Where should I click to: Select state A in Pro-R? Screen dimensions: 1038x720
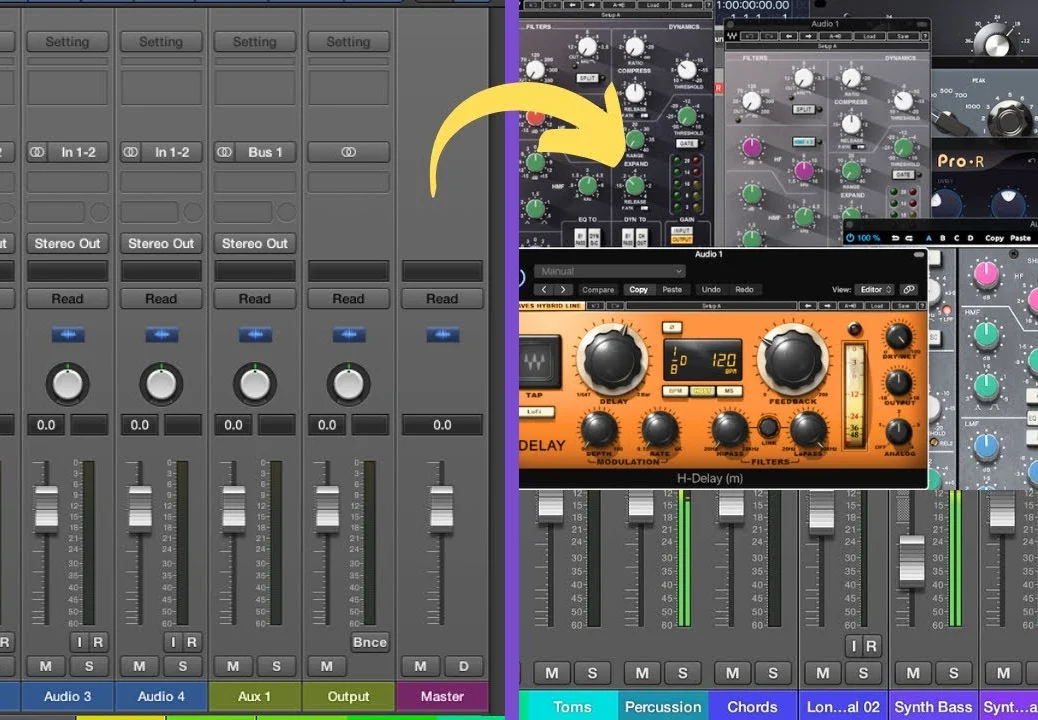point(928,238)
